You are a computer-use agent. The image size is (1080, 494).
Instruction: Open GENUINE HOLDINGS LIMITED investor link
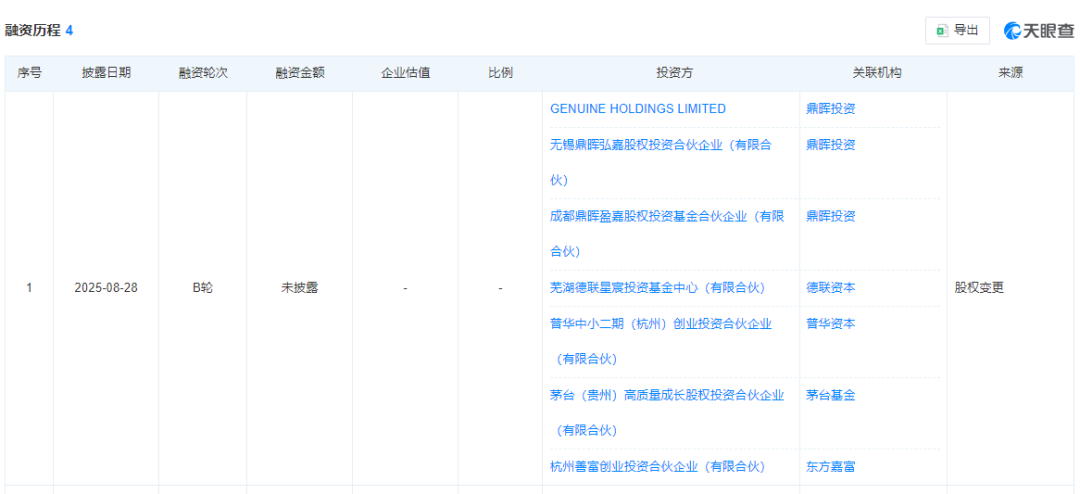click(x=638, y=109)
